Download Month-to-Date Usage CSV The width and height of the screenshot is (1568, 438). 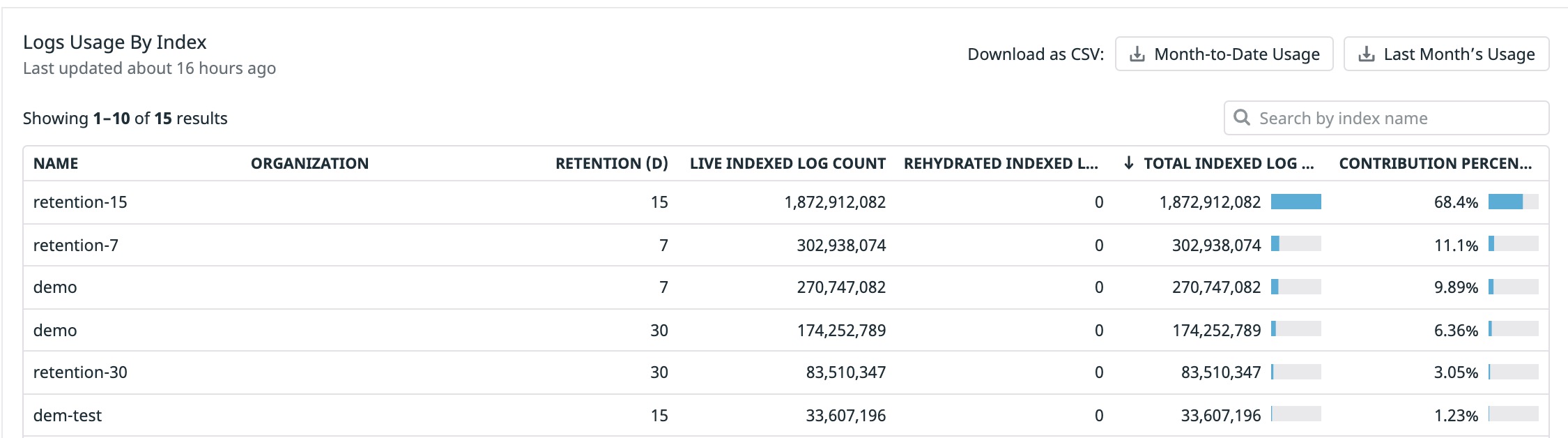click(x=1224, y=54)
